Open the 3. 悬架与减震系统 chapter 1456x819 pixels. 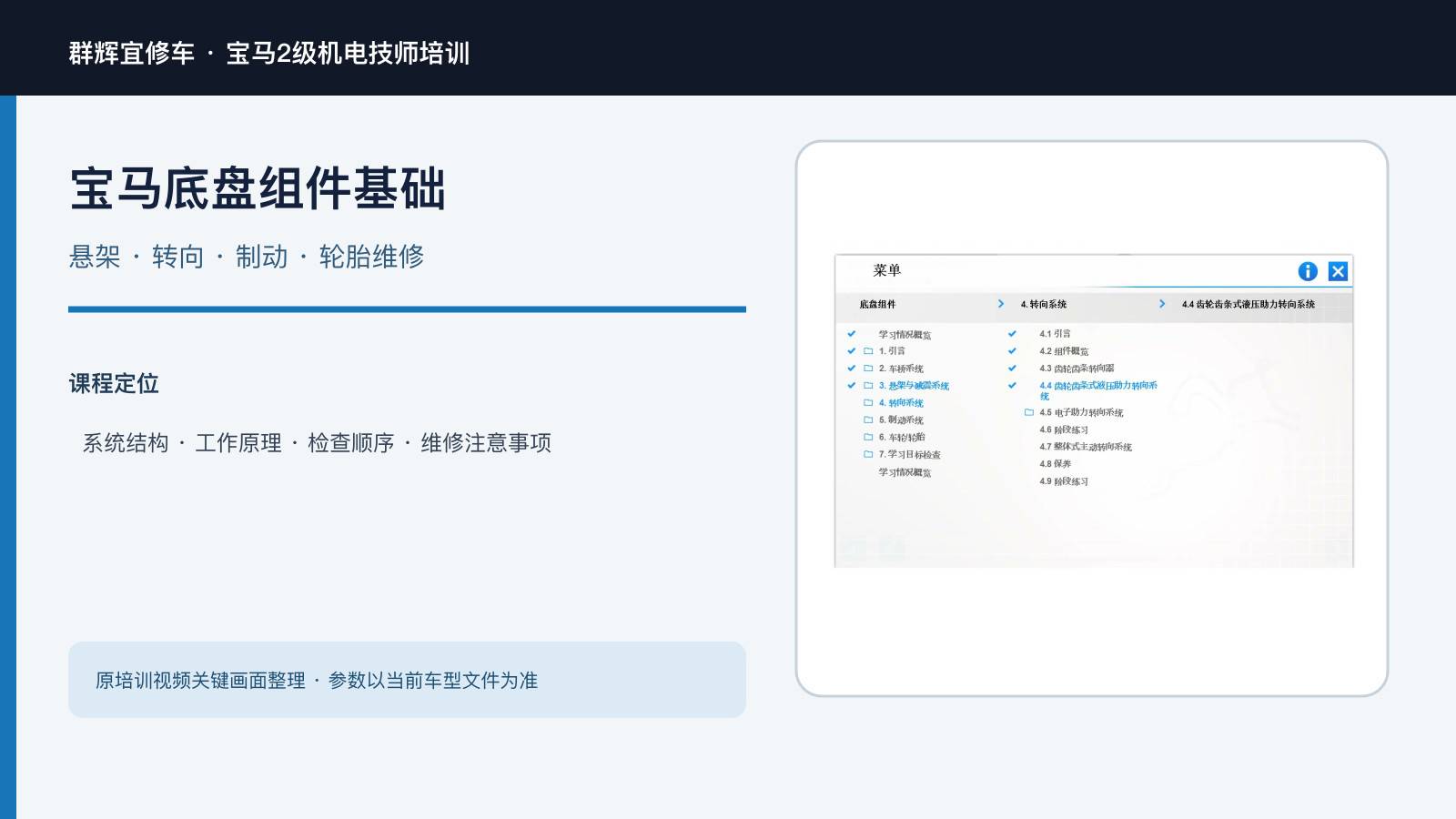[x=914, y=386]
